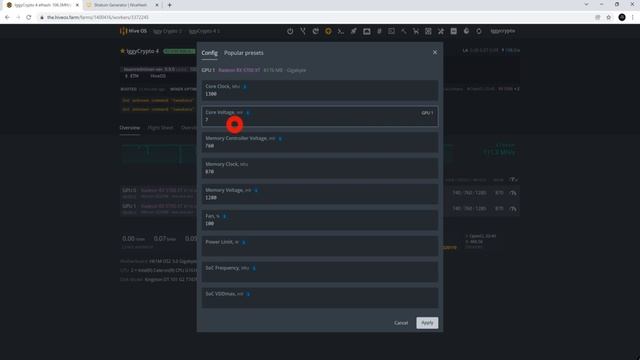Click the Memory Clock input field
640x360 pixels.
point(320,168)
